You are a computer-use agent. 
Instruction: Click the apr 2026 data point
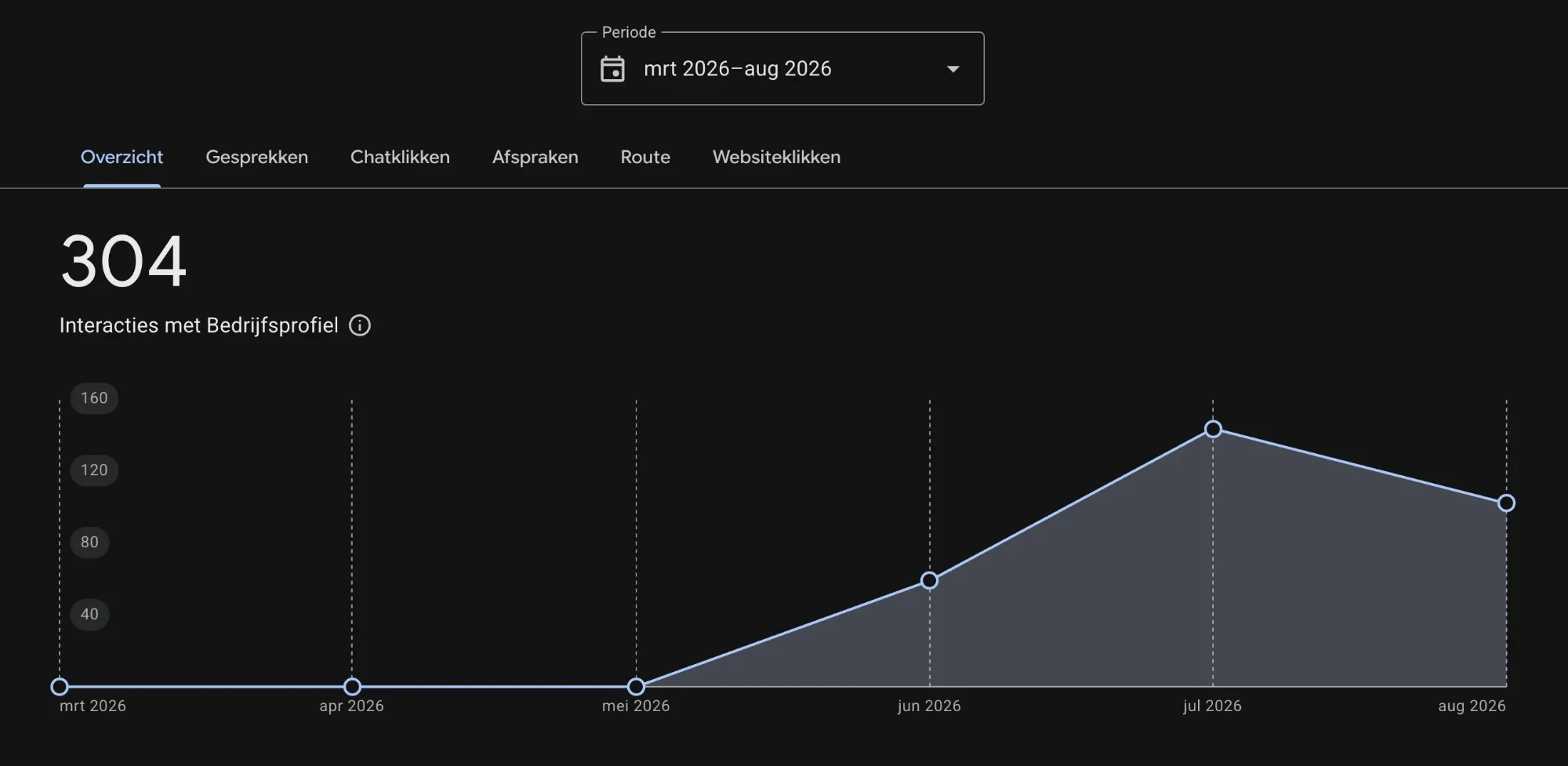352,687
